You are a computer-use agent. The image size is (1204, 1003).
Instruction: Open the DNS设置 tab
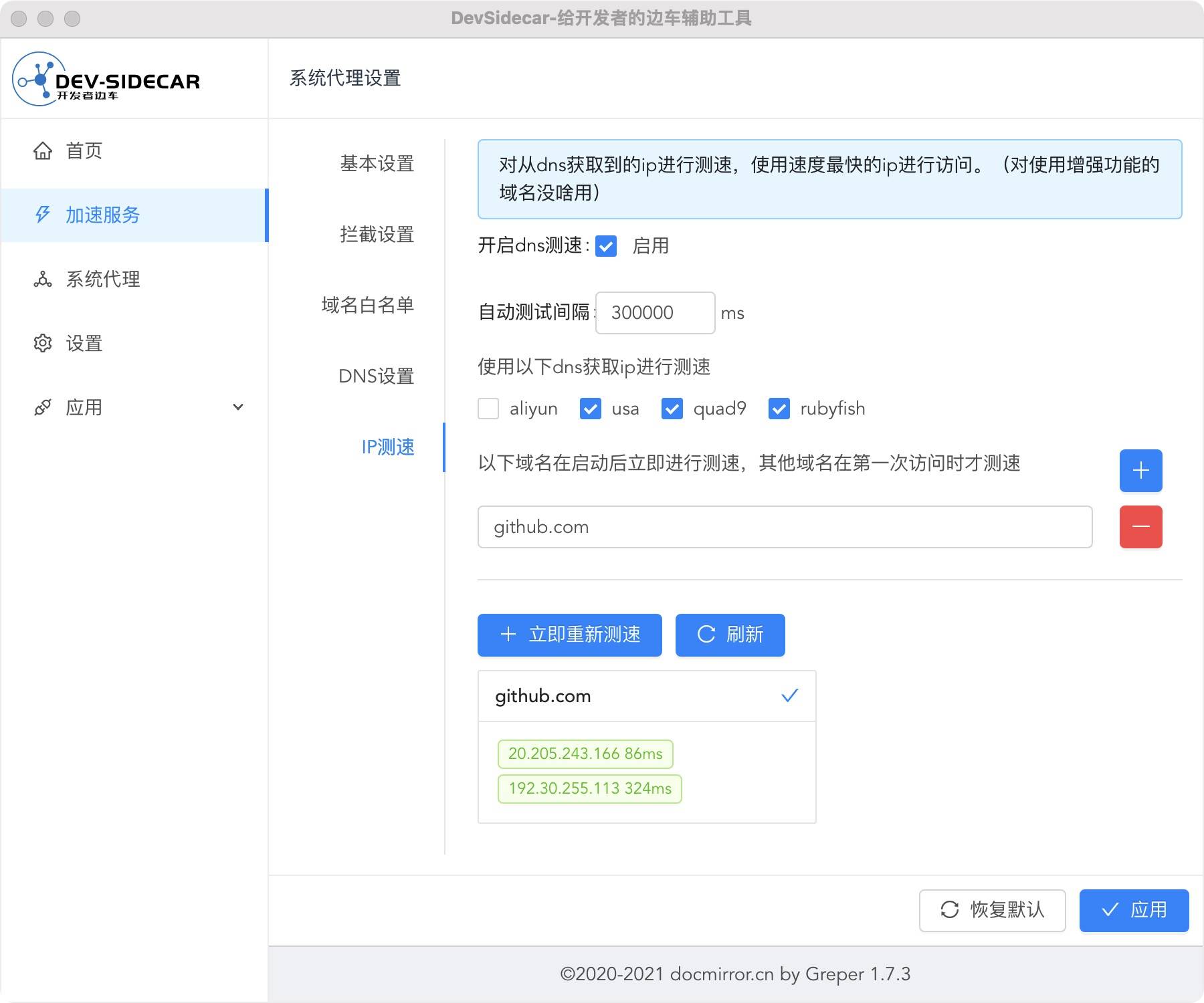point(377,376)
